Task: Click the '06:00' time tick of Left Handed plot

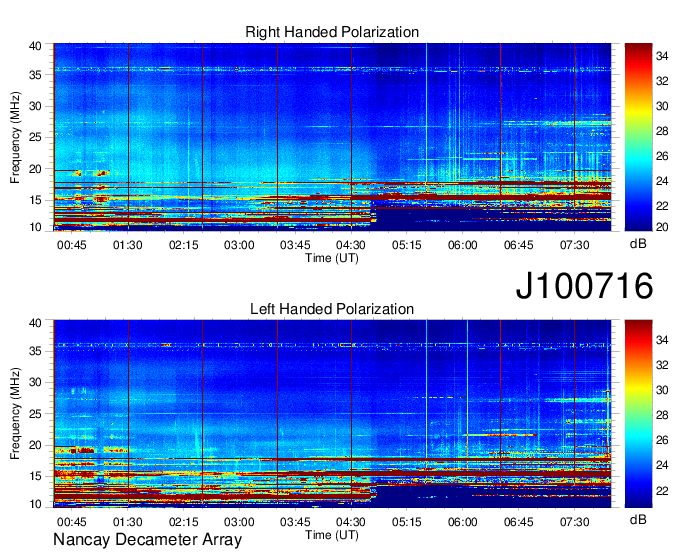Action: click(x=462, y=522)
